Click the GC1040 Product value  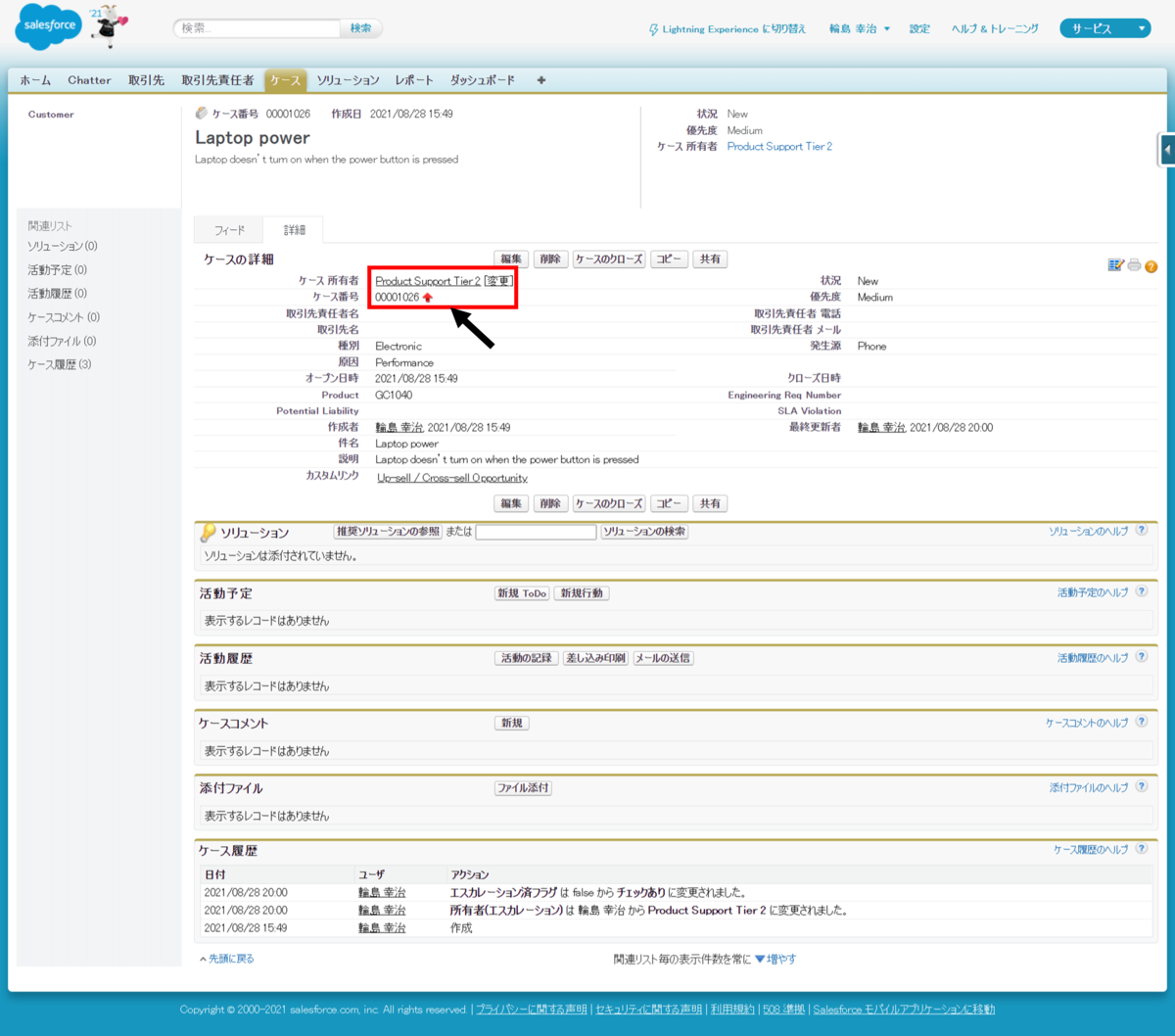[394, 396]
